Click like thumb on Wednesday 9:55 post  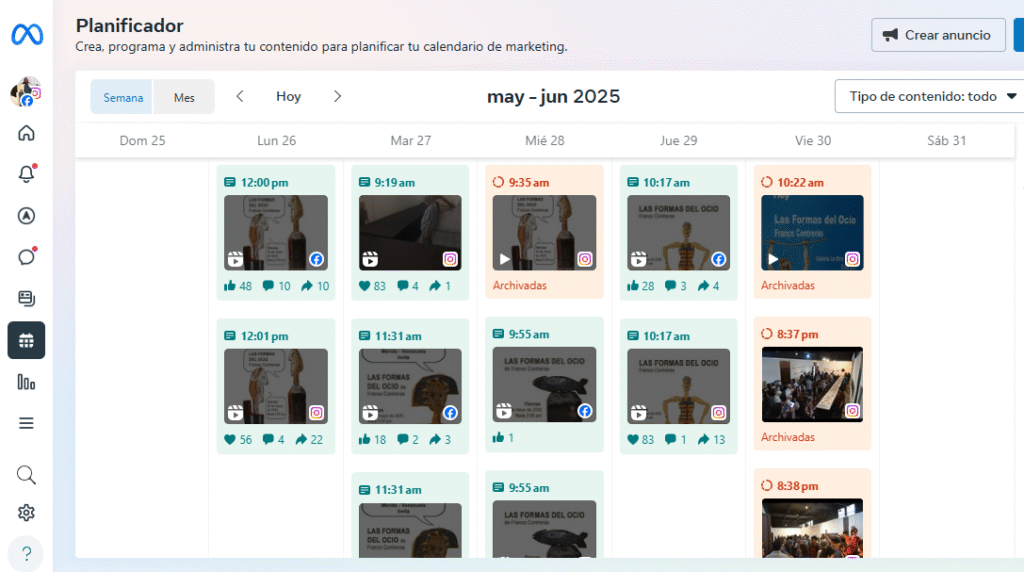pyautogui.click(x=498, y=437)
